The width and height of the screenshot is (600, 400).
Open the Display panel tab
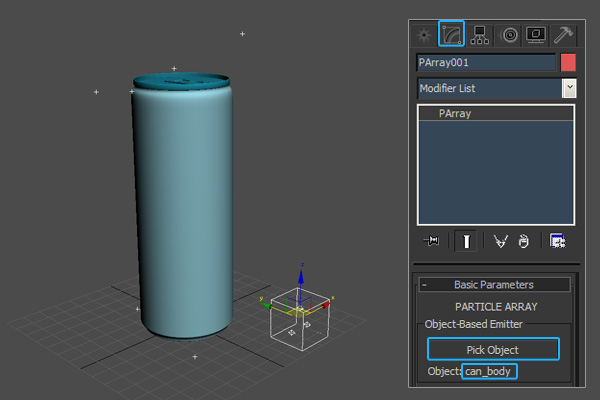[537, 34]
